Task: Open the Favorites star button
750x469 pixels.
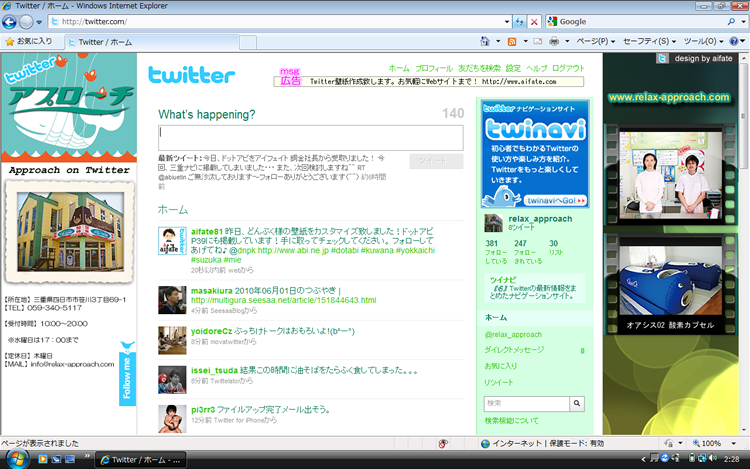Action: pos(29,42)
